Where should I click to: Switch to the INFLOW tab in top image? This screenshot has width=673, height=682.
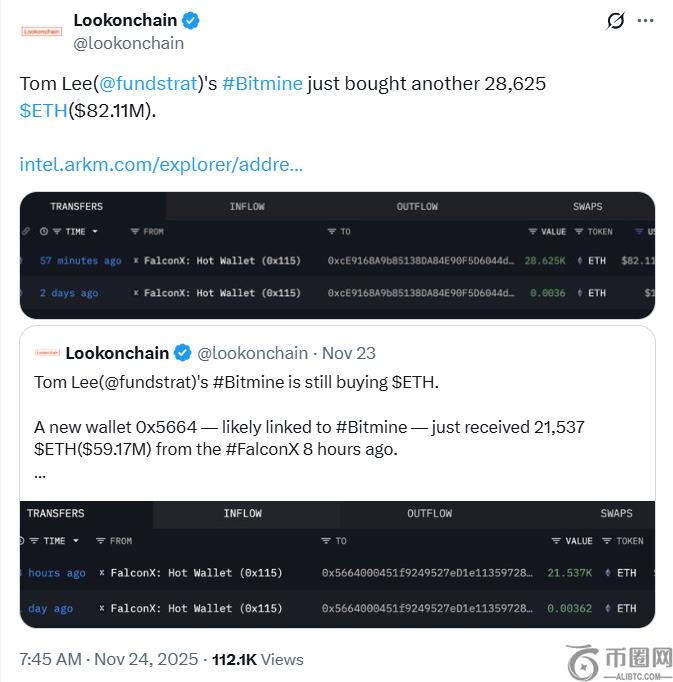247,207
